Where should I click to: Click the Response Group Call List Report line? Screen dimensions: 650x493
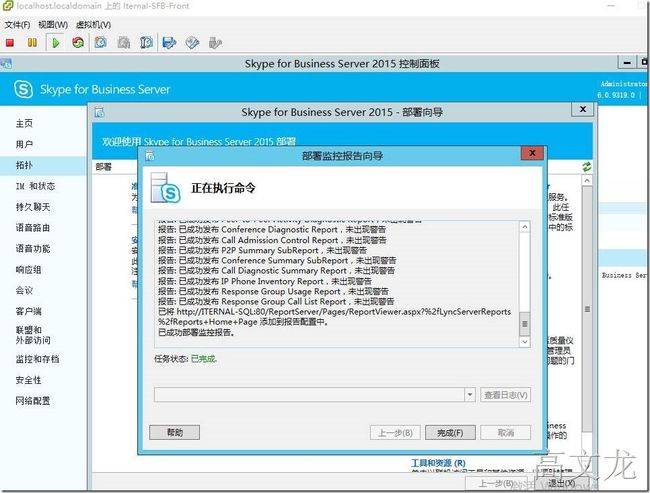[276, 301]
